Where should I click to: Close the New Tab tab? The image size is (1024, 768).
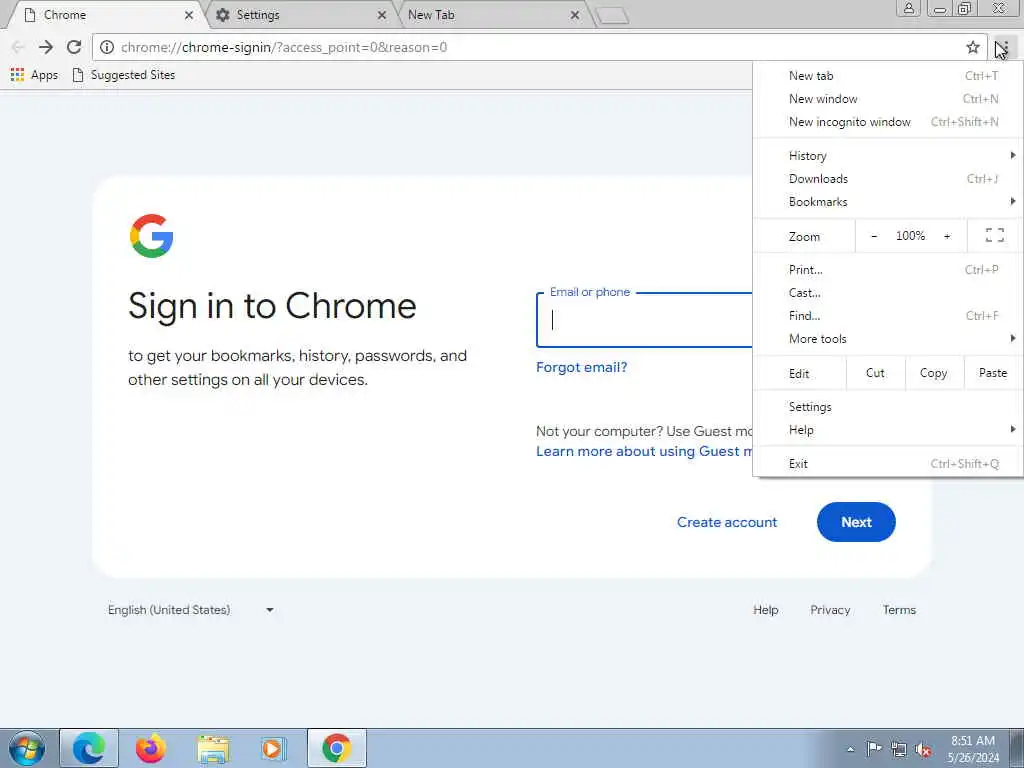click(x=575, y=15)
